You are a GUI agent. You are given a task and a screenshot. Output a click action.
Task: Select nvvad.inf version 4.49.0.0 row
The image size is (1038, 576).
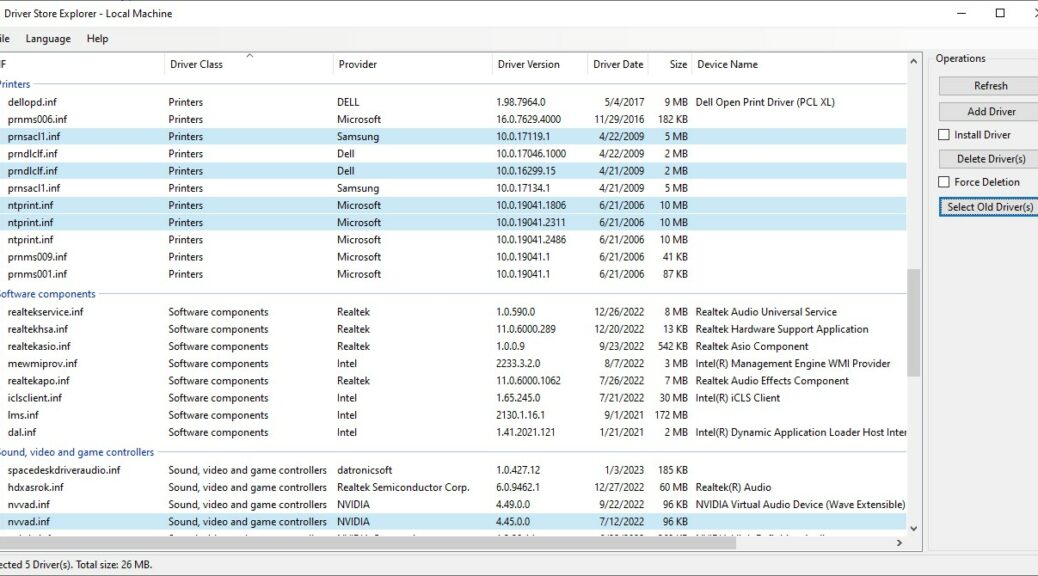pos(453,504)
